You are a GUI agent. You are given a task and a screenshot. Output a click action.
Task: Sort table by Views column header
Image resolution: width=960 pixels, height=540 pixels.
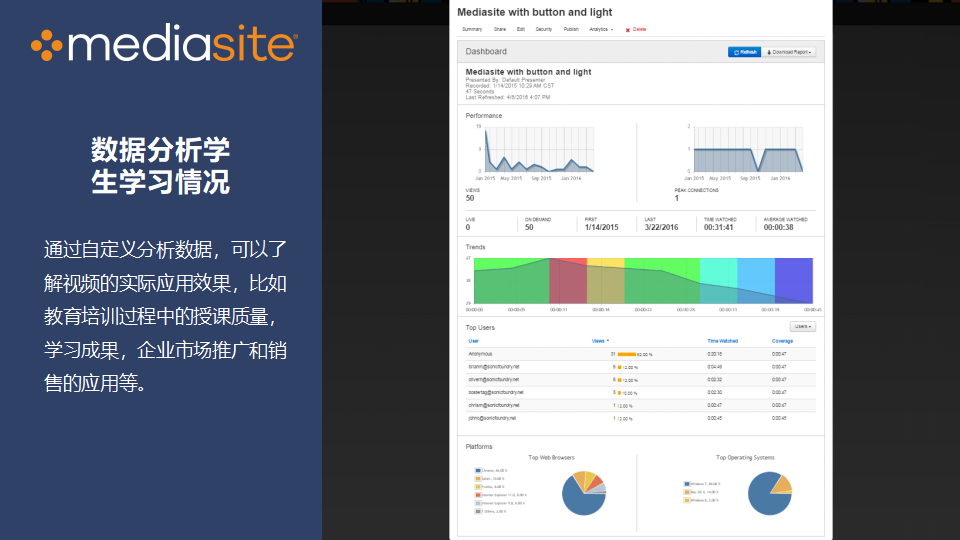(600, 341)
